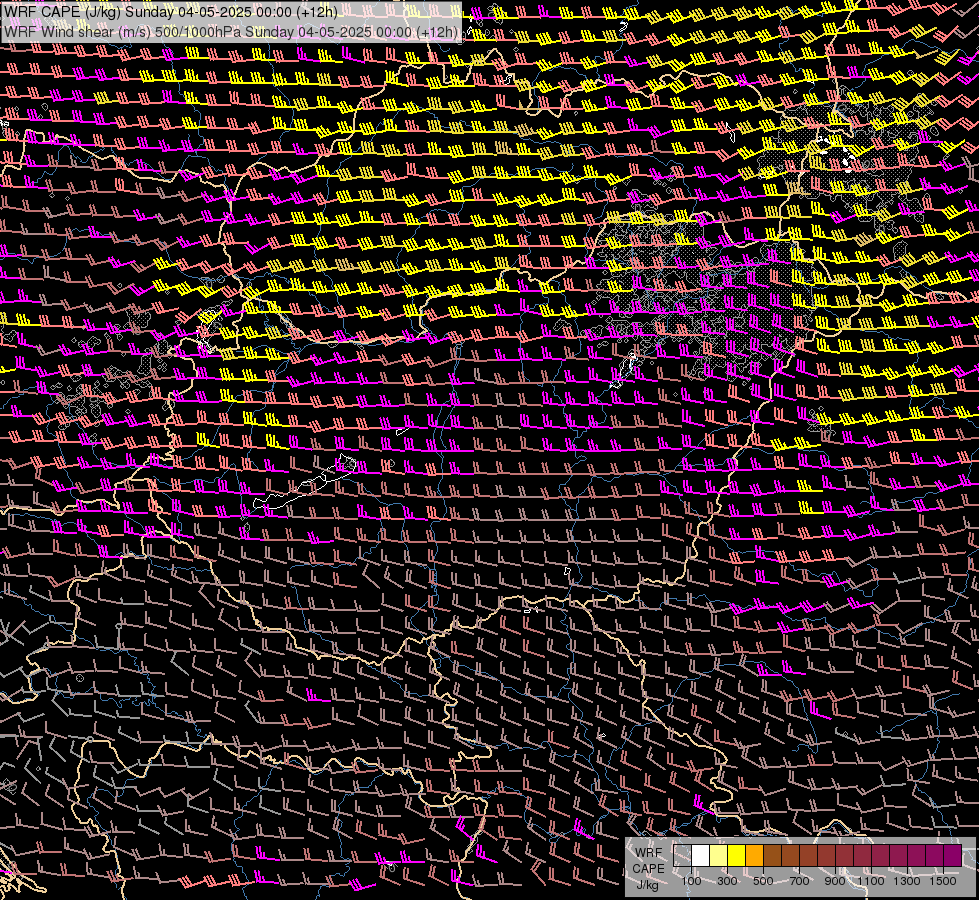Click the WRF Wind shear title line
Screen dimensions: 979x900
pos(231,31)
